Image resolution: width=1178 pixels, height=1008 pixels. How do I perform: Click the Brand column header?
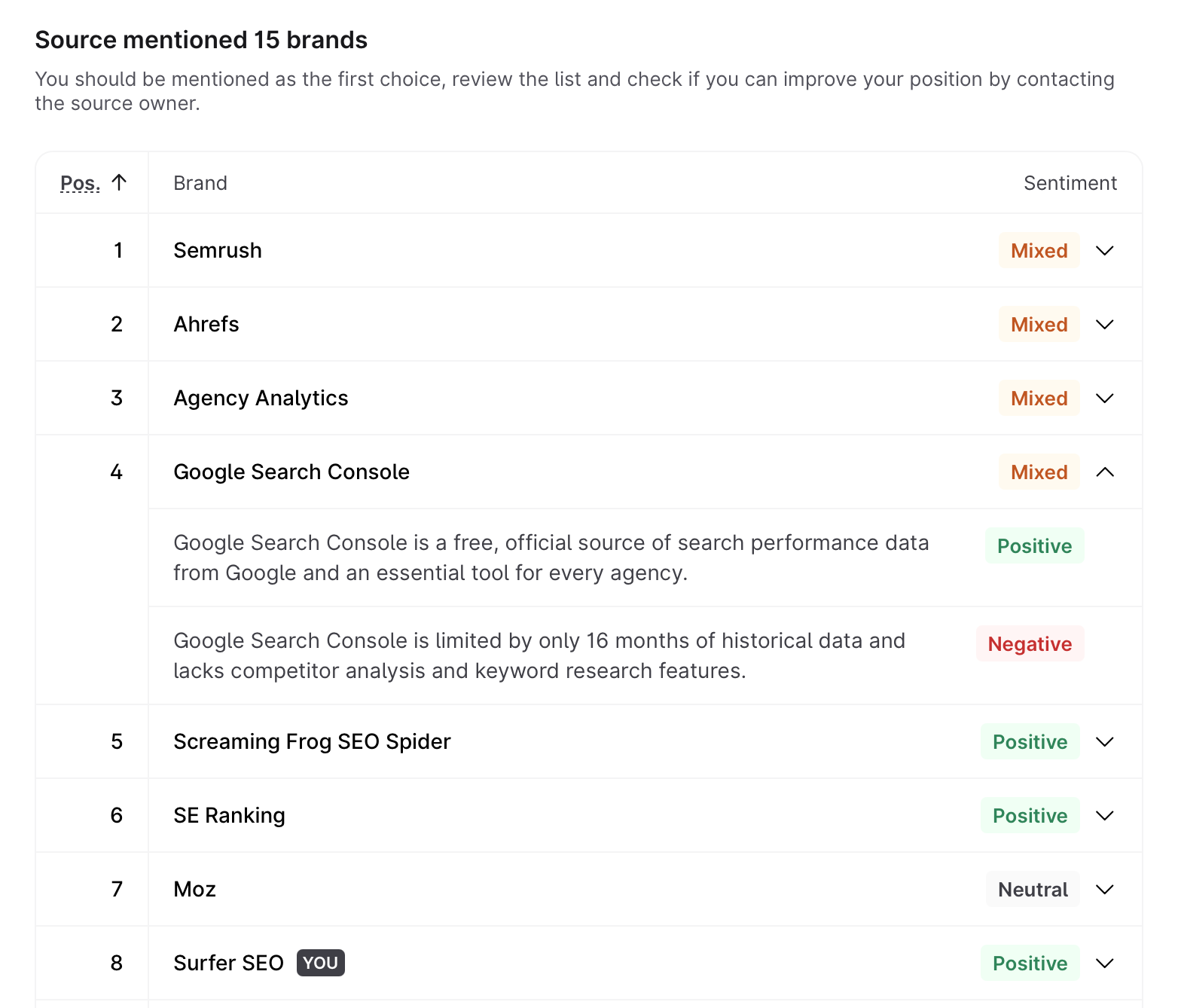(x=200, y=183)
